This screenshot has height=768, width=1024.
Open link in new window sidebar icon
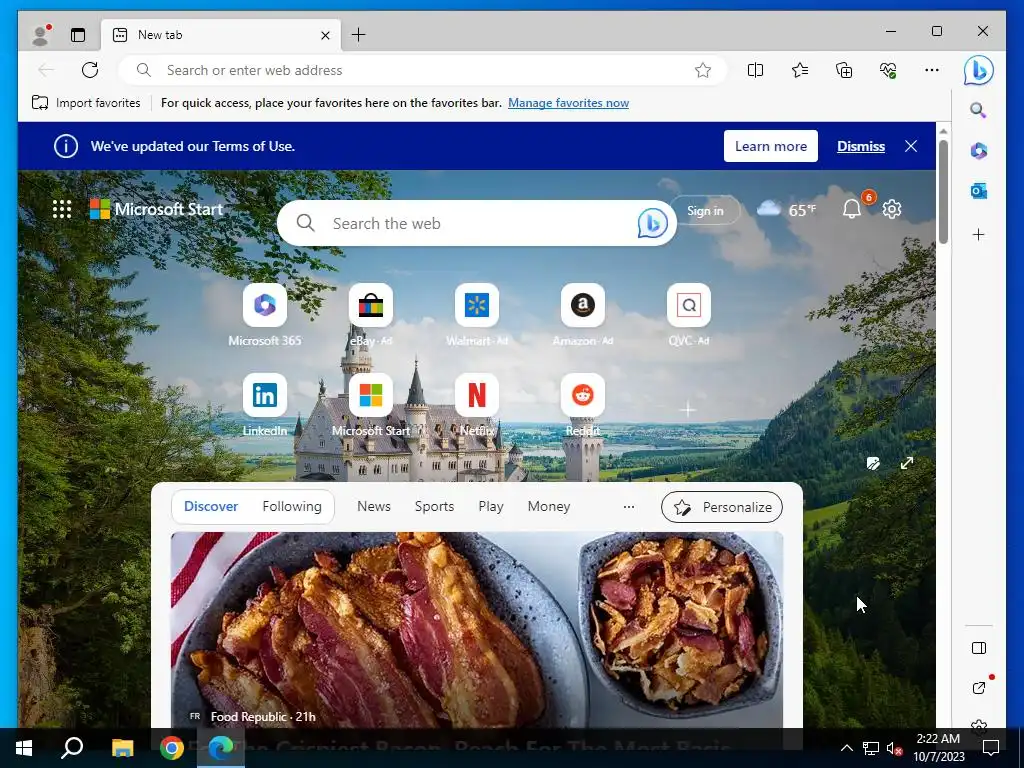click(x=978, y=688)
